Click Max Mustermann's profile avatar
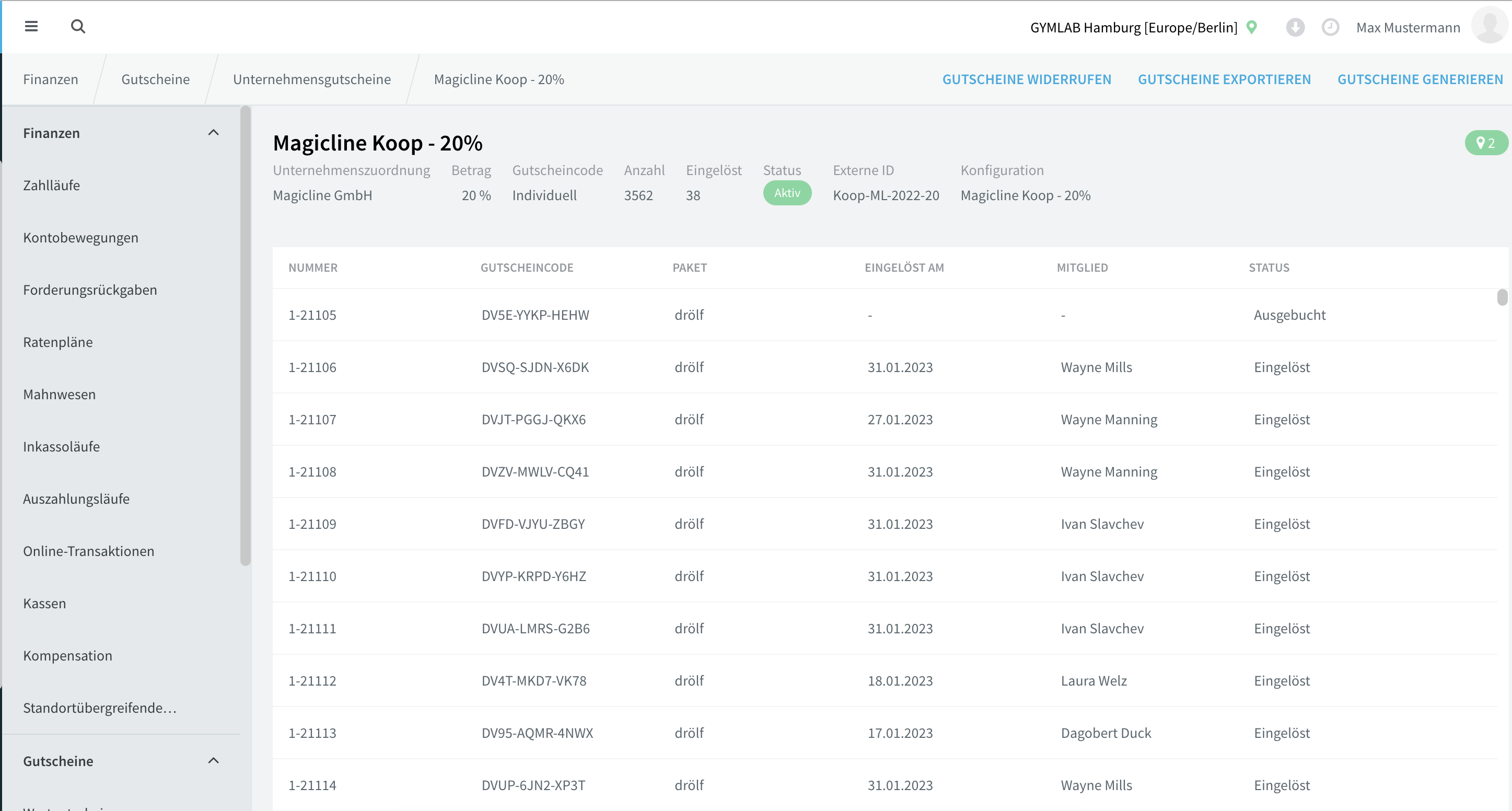The image size is (1512, 811). [1490, 26]
